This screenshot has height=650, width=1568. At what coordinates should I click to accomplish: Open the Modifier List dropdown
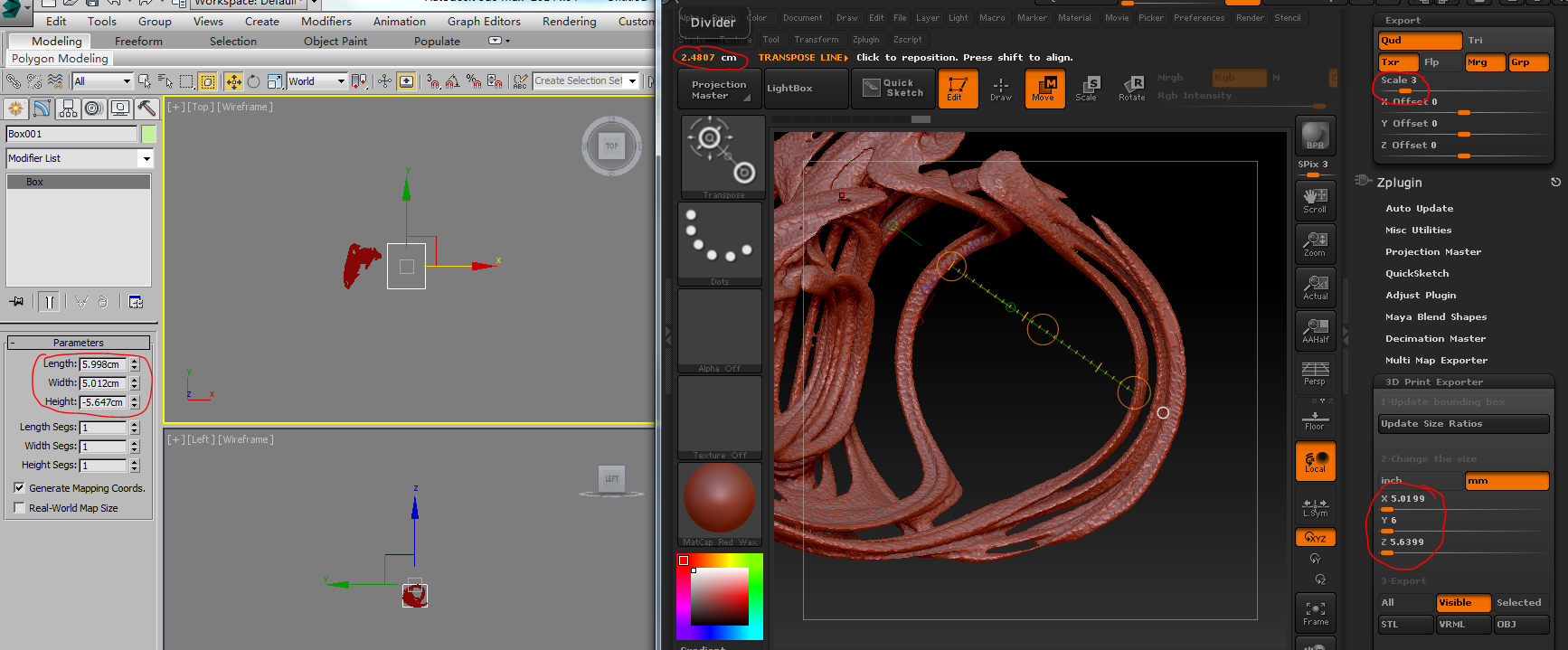(x=146, y=158)
